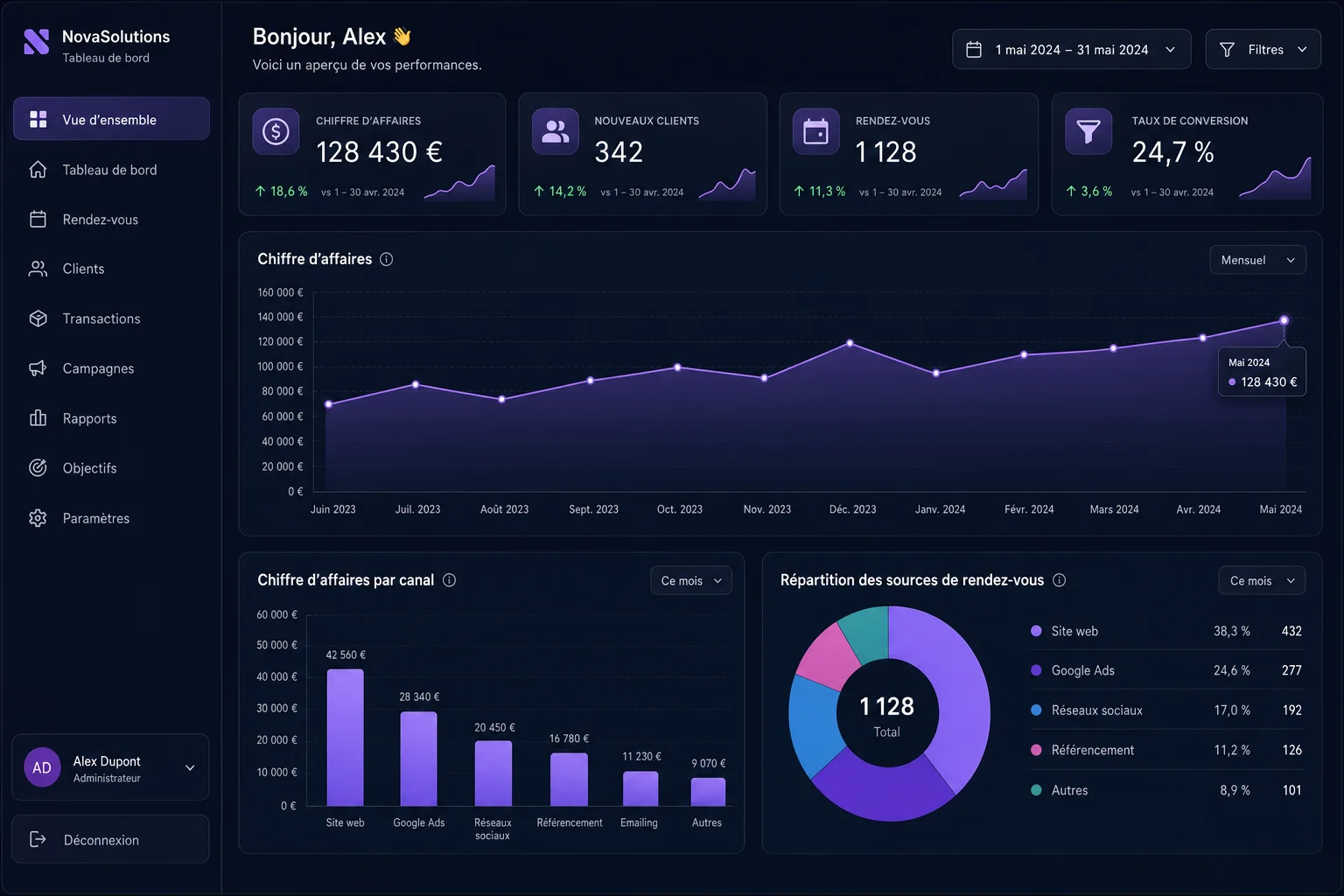Click the Emailing bar labeled 11 230 €

coord(640,788)
